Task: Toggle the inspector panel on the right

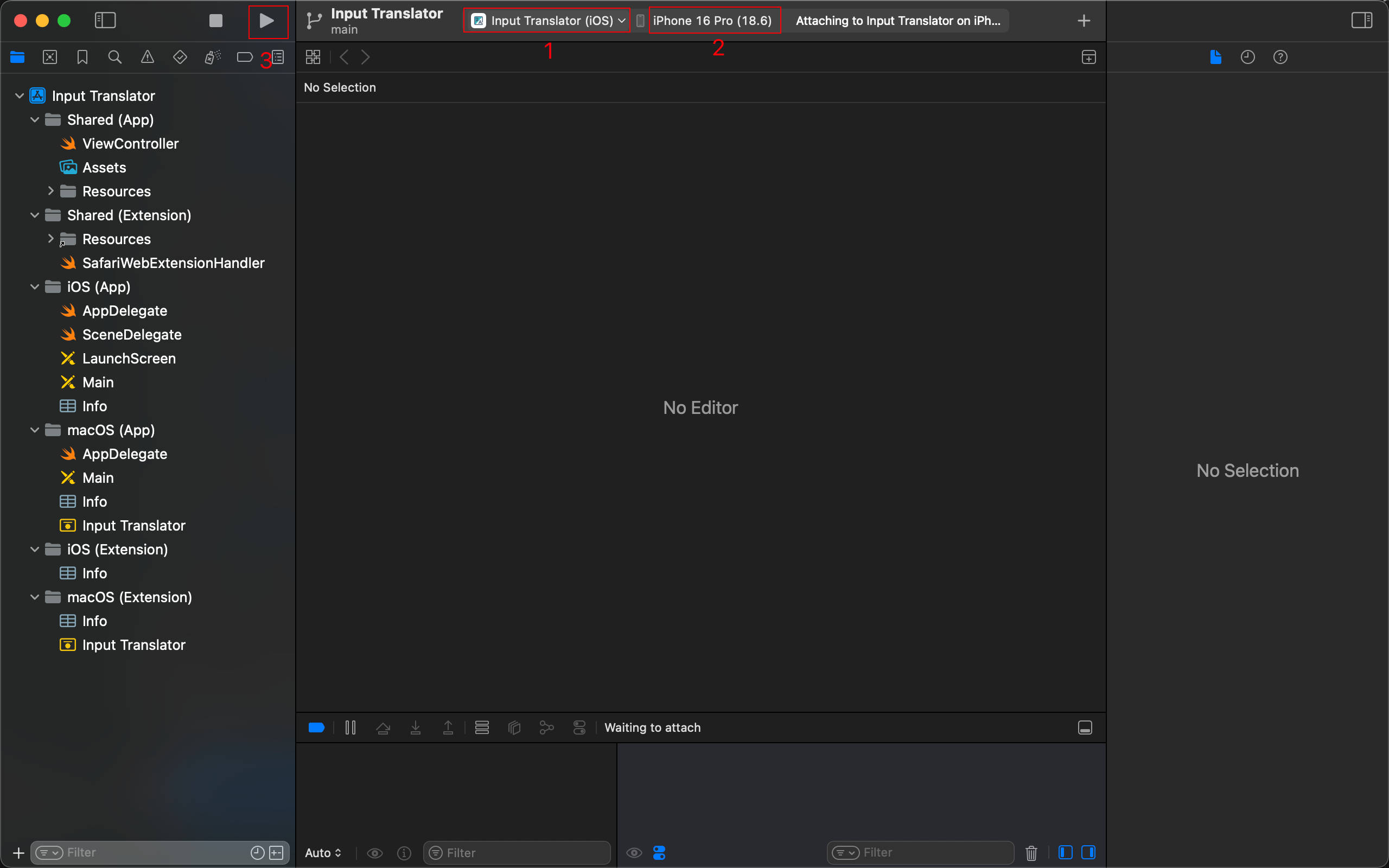Action: click(x=1362, y=21)
